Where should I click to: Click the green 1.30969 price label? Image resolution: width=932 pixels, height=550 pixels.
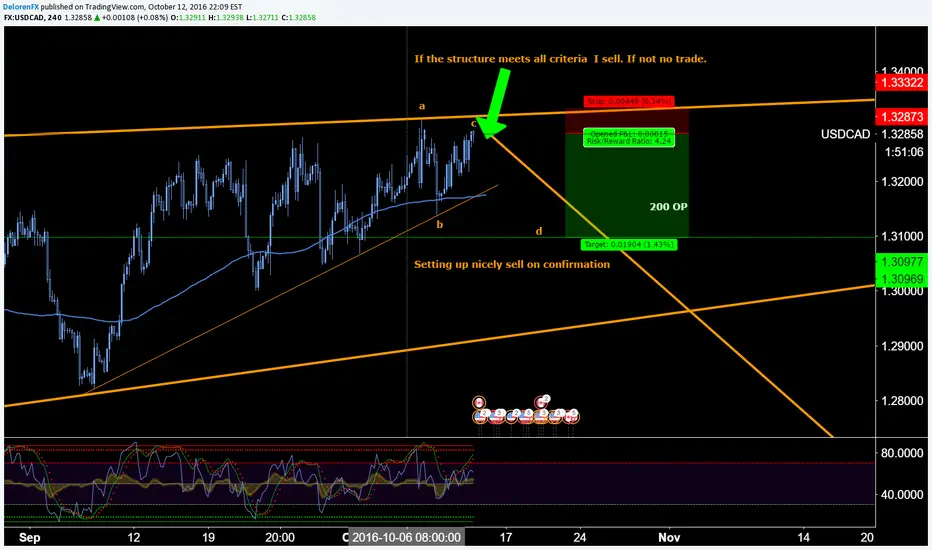click(x=902, y=279)
